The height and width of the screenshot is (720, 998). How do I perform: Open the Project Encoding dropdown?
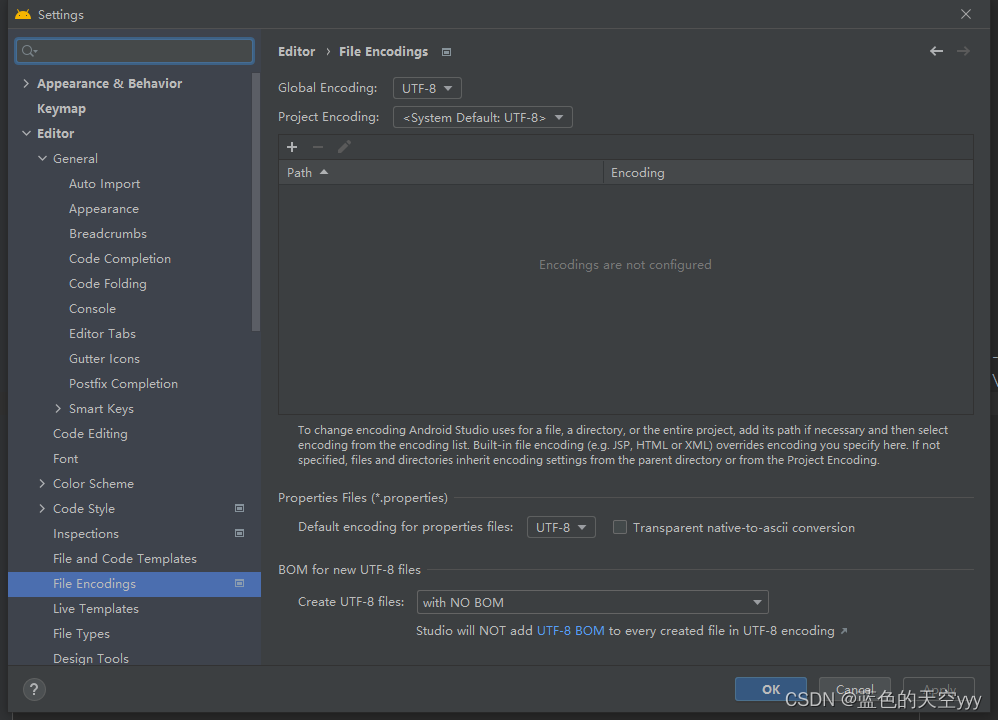[482, 117]
